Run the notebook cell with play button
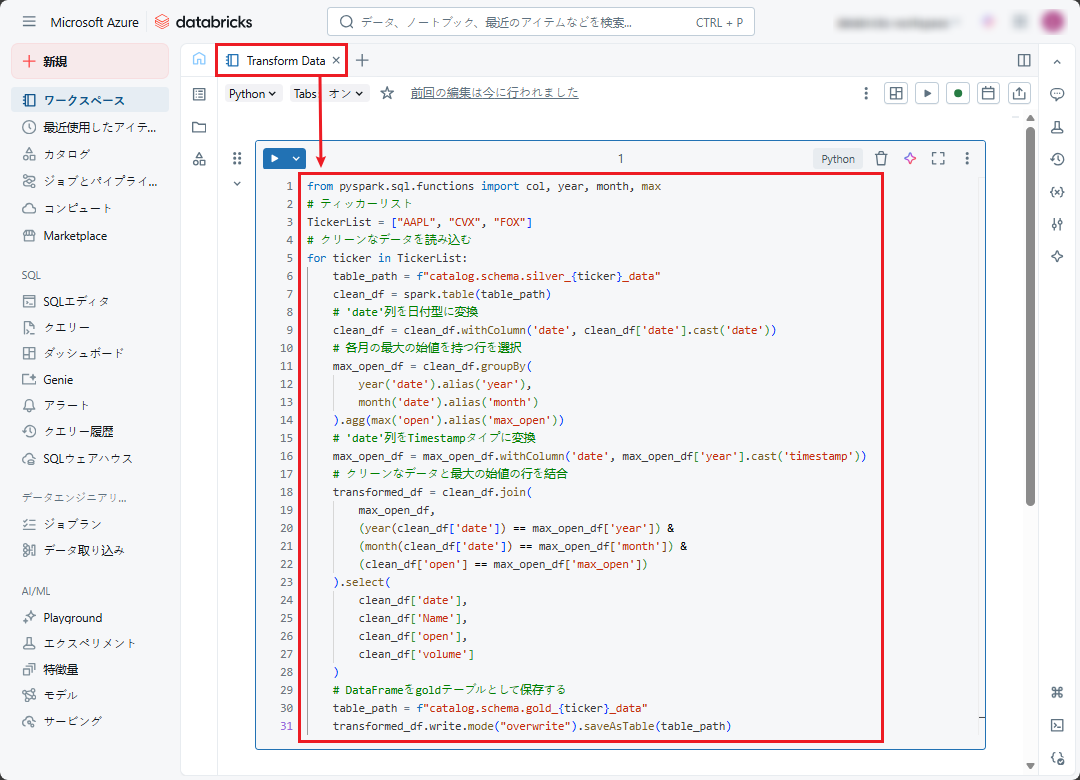 [275, 158]
